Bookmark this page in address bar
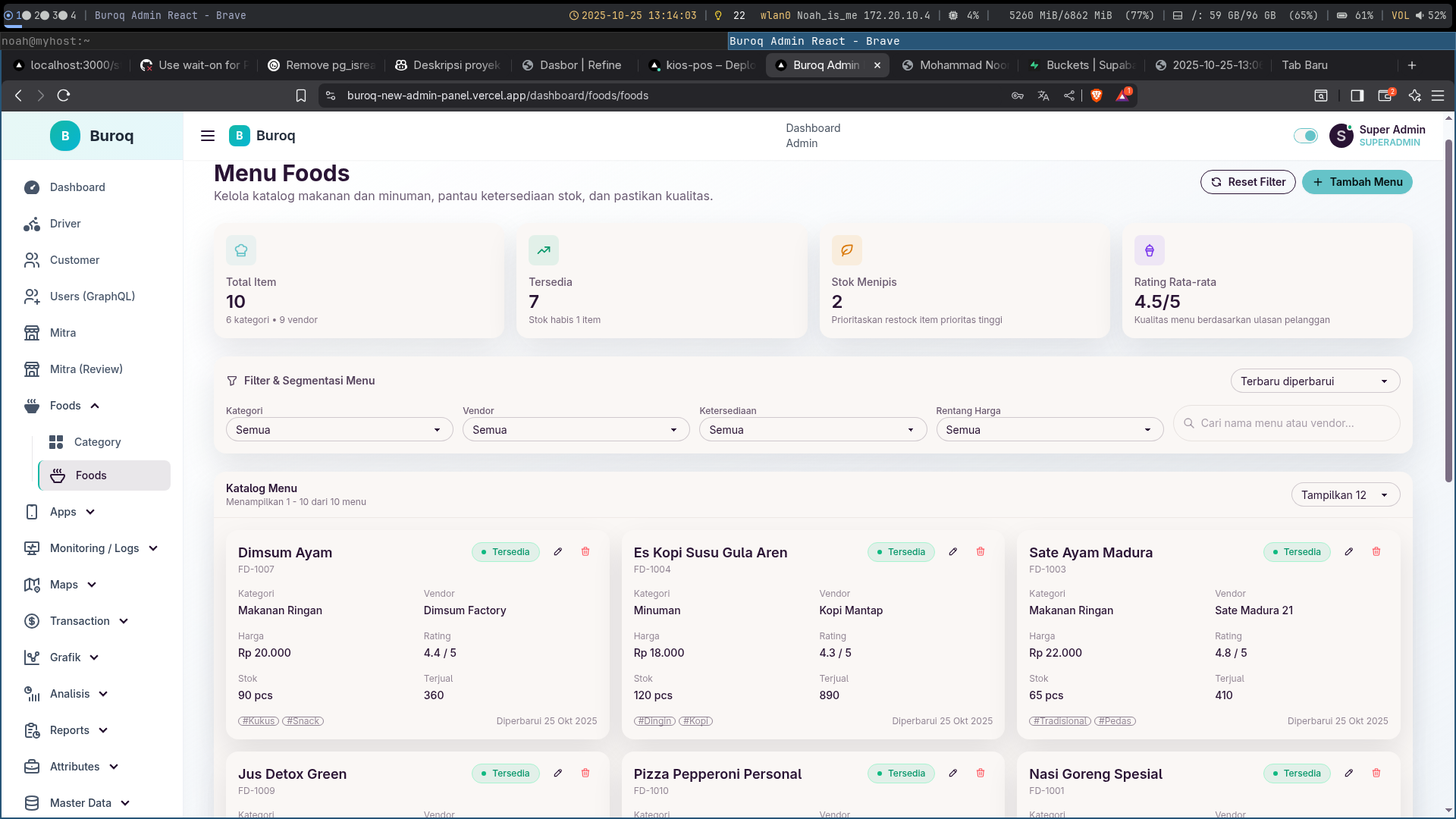1456x819 pixels. coord(301,96)
